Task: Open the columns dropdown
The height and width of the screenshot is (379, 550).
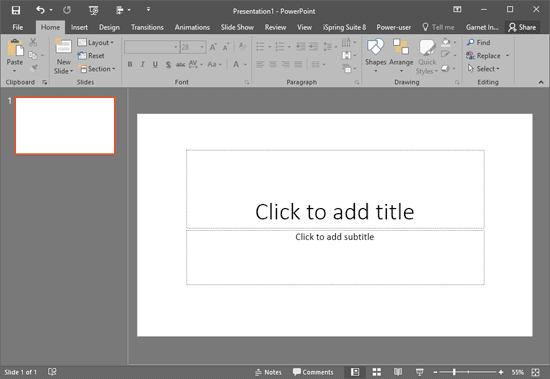Action: 318,64
